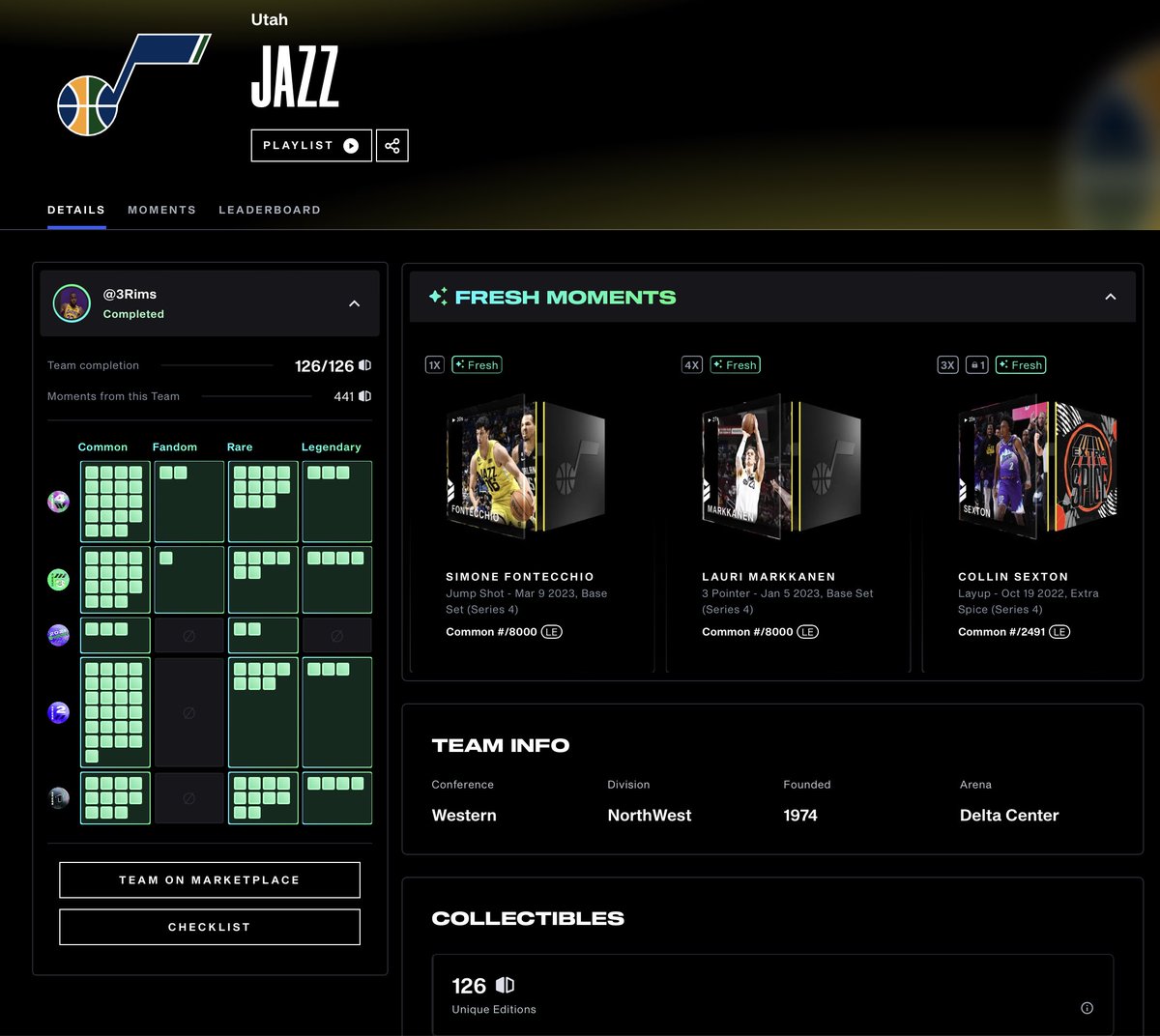Click the Summer 2021 series badge icon
1160x1036 pixels.
(59, 635)
